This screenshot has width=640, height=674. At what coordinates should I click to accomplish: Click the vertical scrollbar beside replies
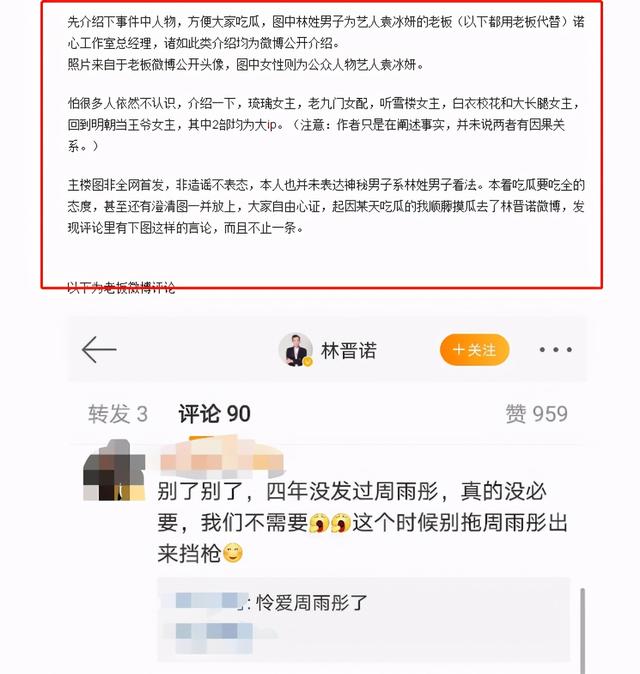click(583, 630)
